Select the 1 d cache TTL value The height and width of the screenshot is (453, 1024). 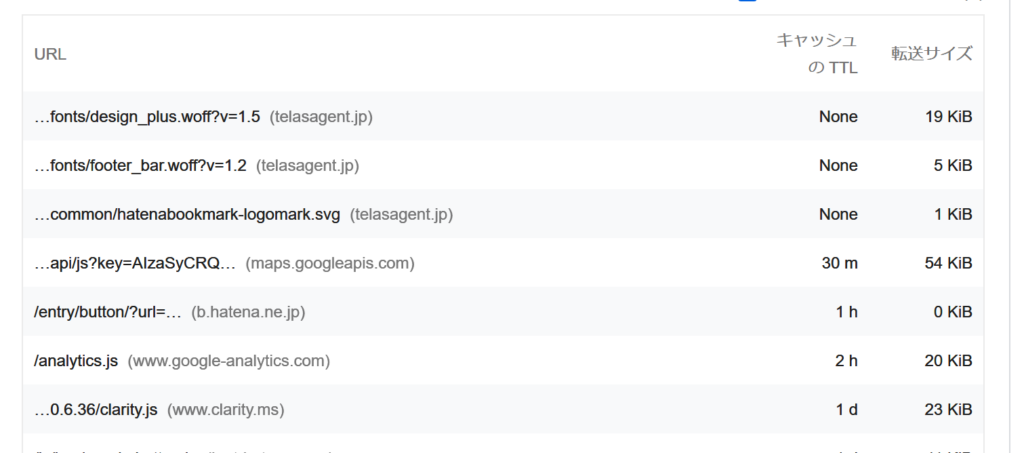click(x=847, y=410)
